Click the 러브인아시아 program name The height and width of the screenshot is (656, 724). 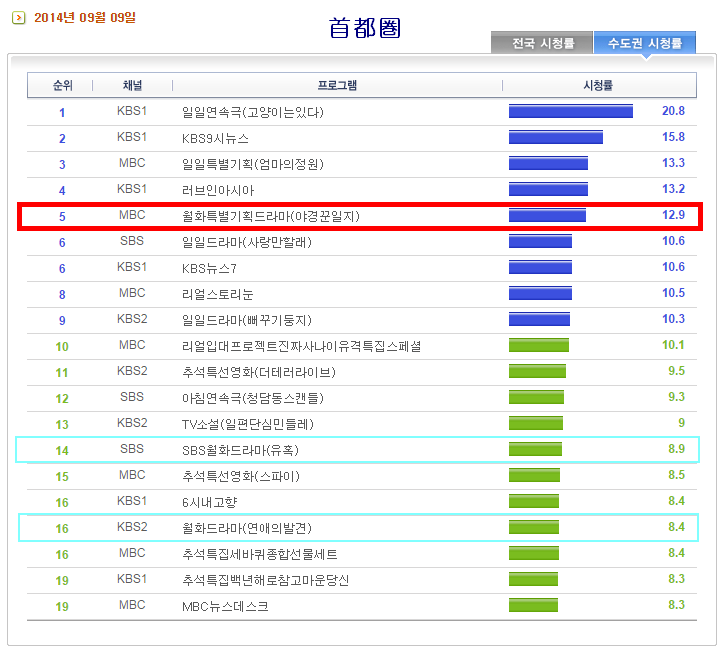pyautogui.click(x=218, y=190)
